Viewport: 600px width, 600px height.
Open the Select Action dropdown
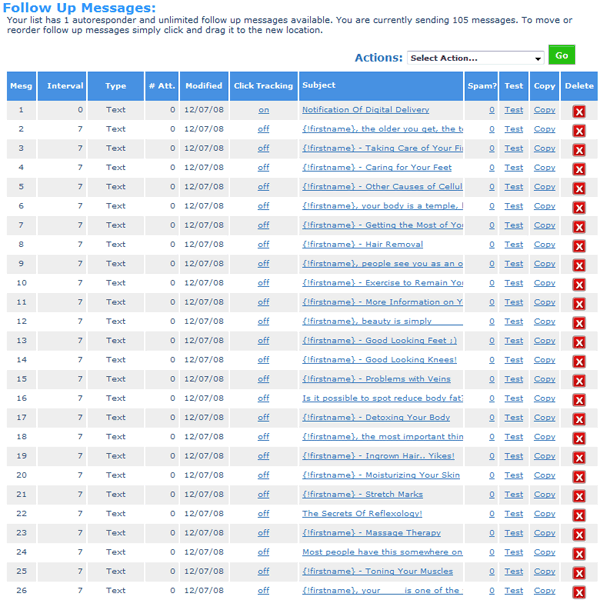pyautogui.click(x=475, y=58)
